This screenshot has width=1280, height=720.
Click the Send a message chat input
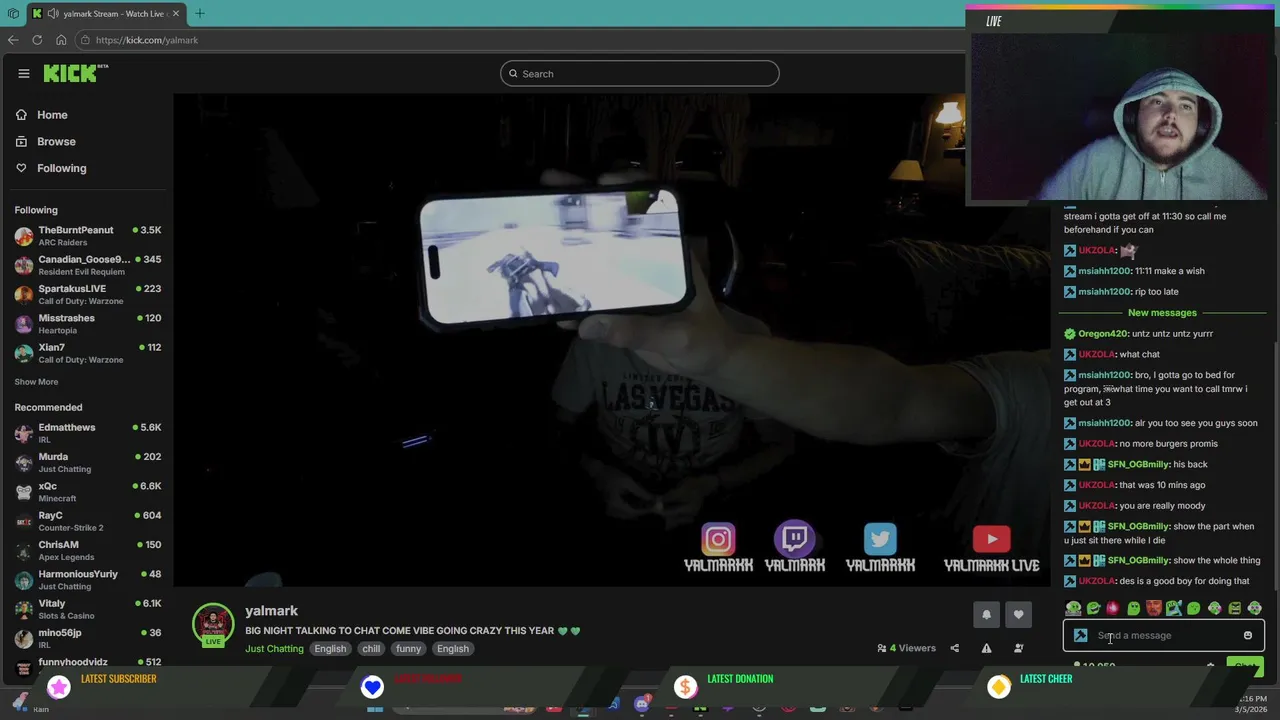click(x=1163, y=635)
